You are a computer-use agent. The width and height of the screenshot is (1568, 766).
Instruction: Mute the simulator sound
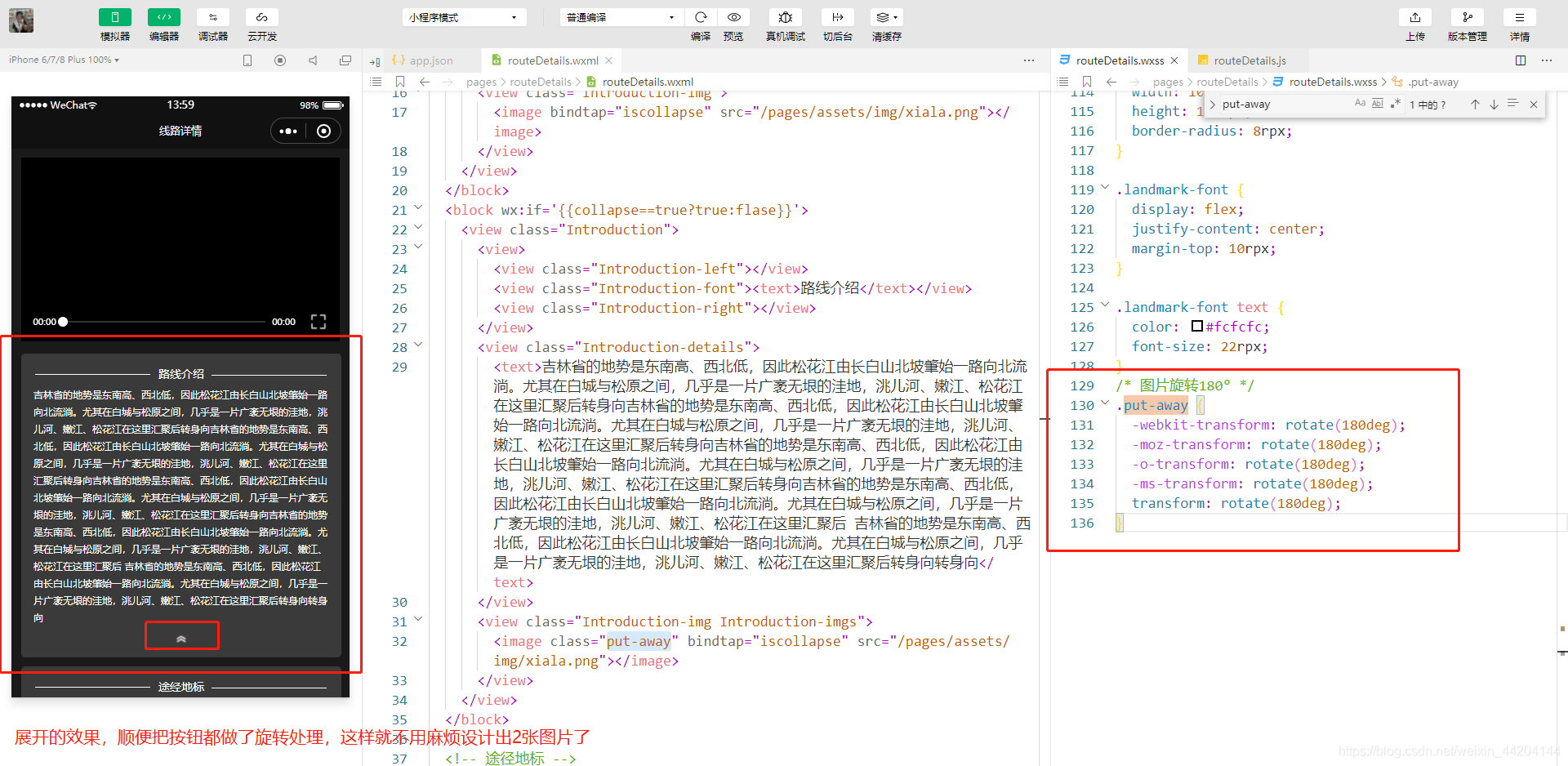313,60
